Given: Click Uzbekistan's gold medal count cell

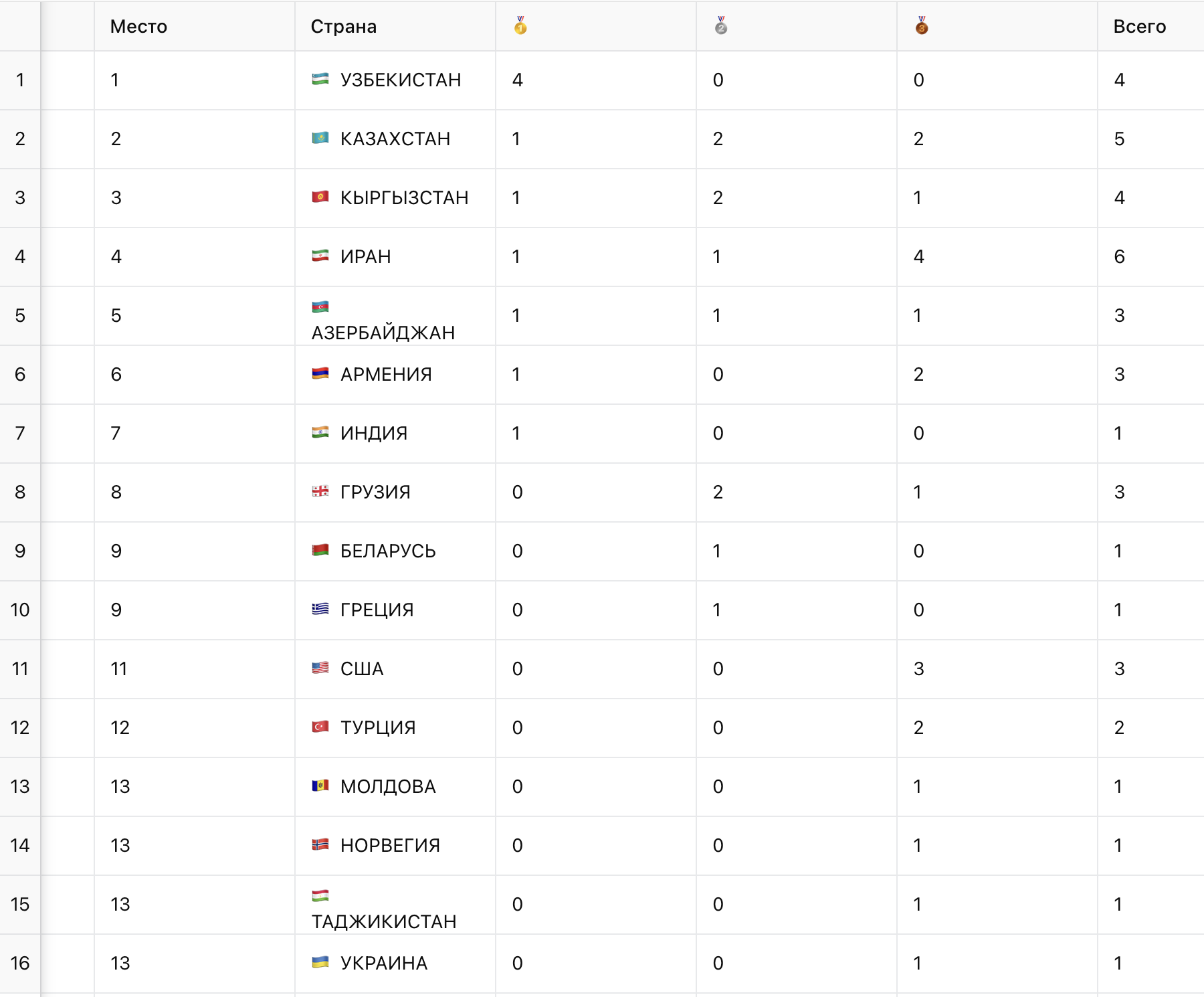Looking at the screenshot, I should [x=596, y=80].
